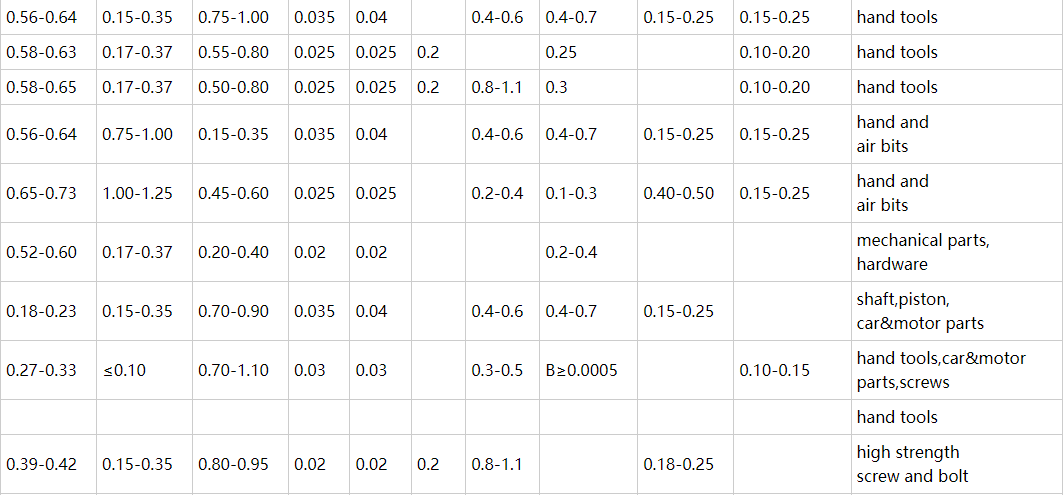This screenshot has height=495, width=1064.
Task: Click the 0.18-0.25 cell
Action: pyautogui.click(x=679, y=464)
